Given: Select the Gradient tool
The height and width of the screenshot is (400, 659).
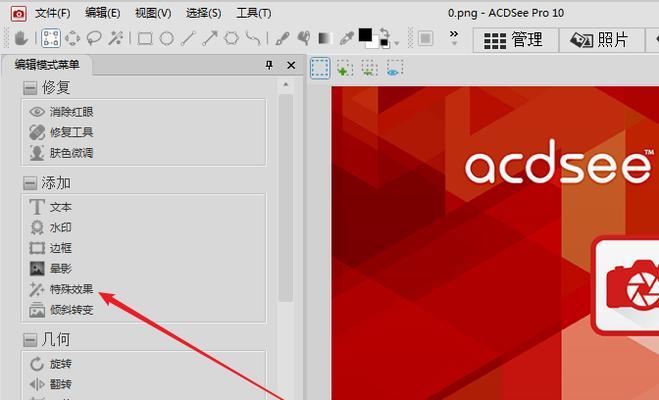Looking at the screenshot, I should (325, 39).
